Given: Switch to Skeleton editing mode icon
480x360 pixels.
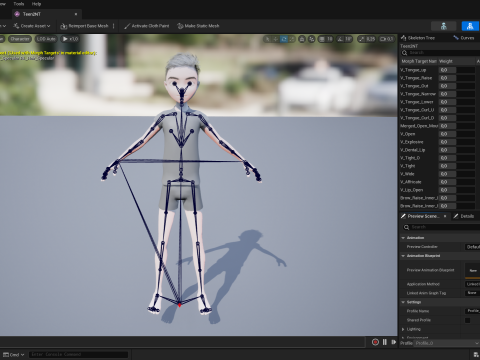Looking at the screenshot, I should (443, 26).
